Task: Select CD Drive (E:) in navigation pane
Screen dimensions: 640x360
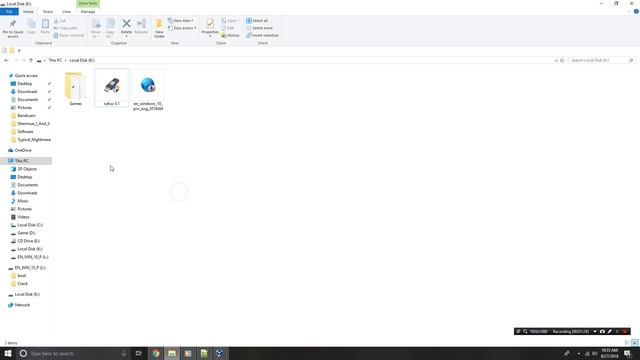Action: (x=28, y=241)
